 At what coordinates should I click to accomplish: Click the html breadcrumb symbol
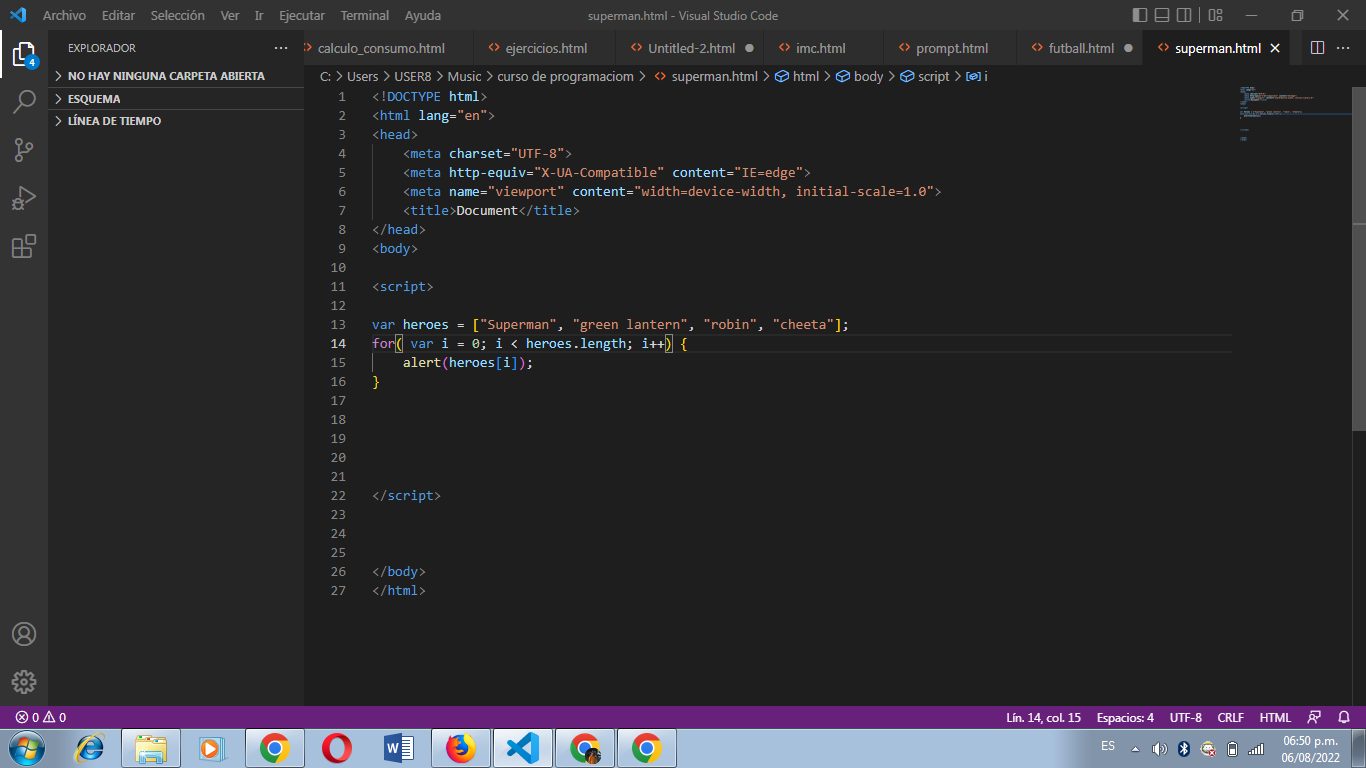pos(806,76)
